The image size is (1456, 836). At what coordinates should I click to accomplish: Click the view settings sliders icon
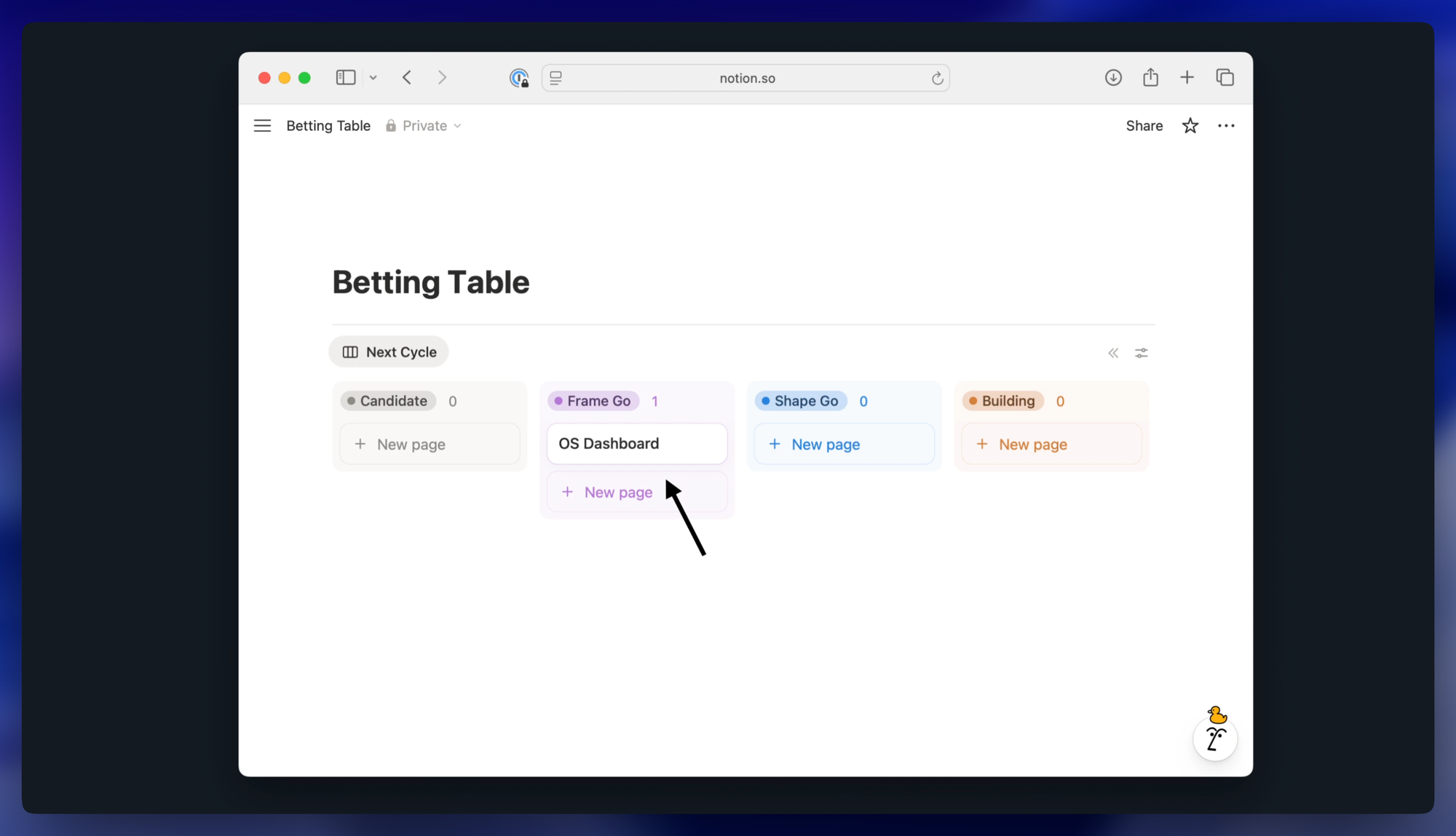pyautogui.click(x=1141, y=353)
